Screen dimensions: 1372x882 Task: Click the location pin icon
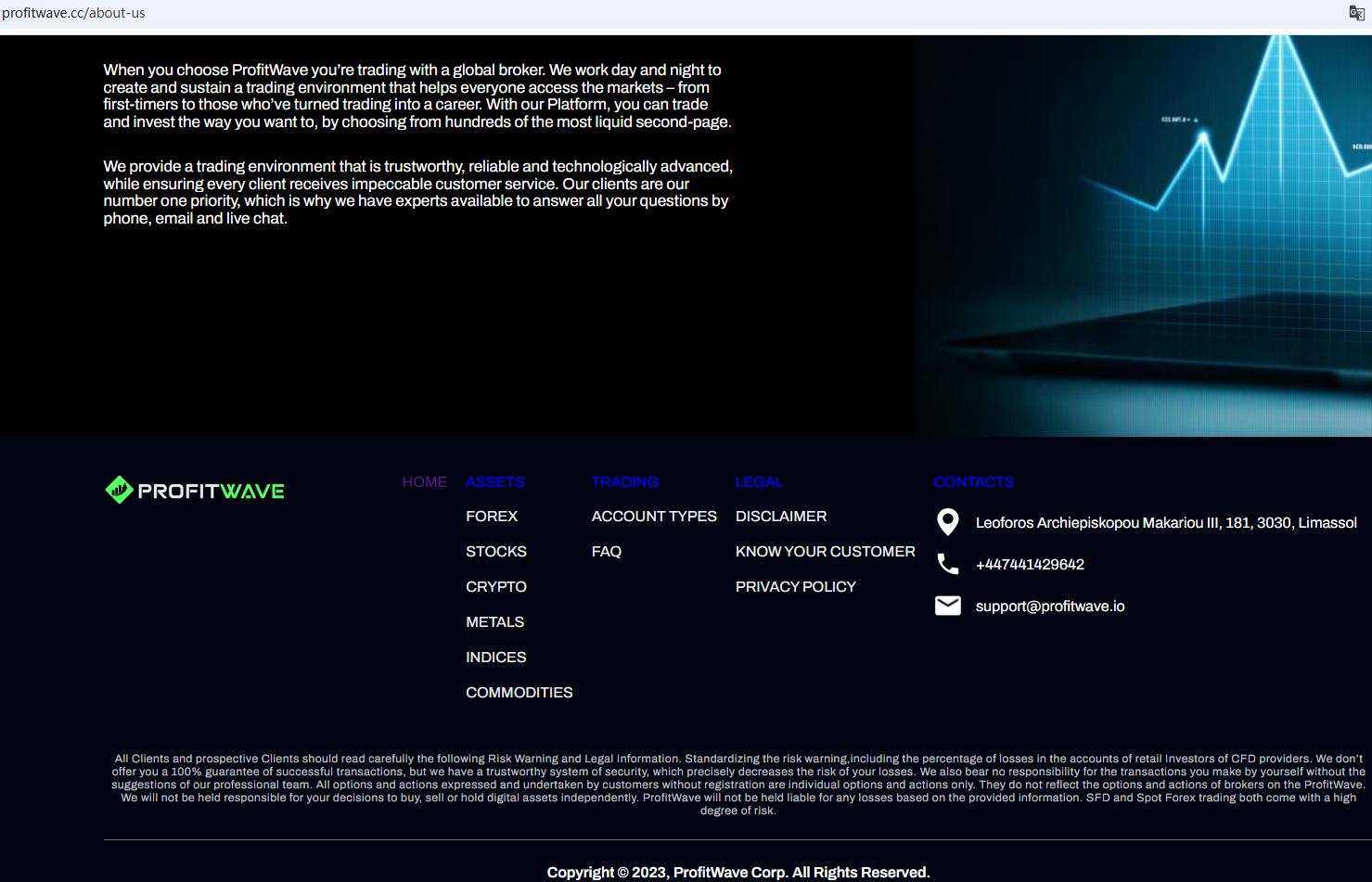pos(947,522)
